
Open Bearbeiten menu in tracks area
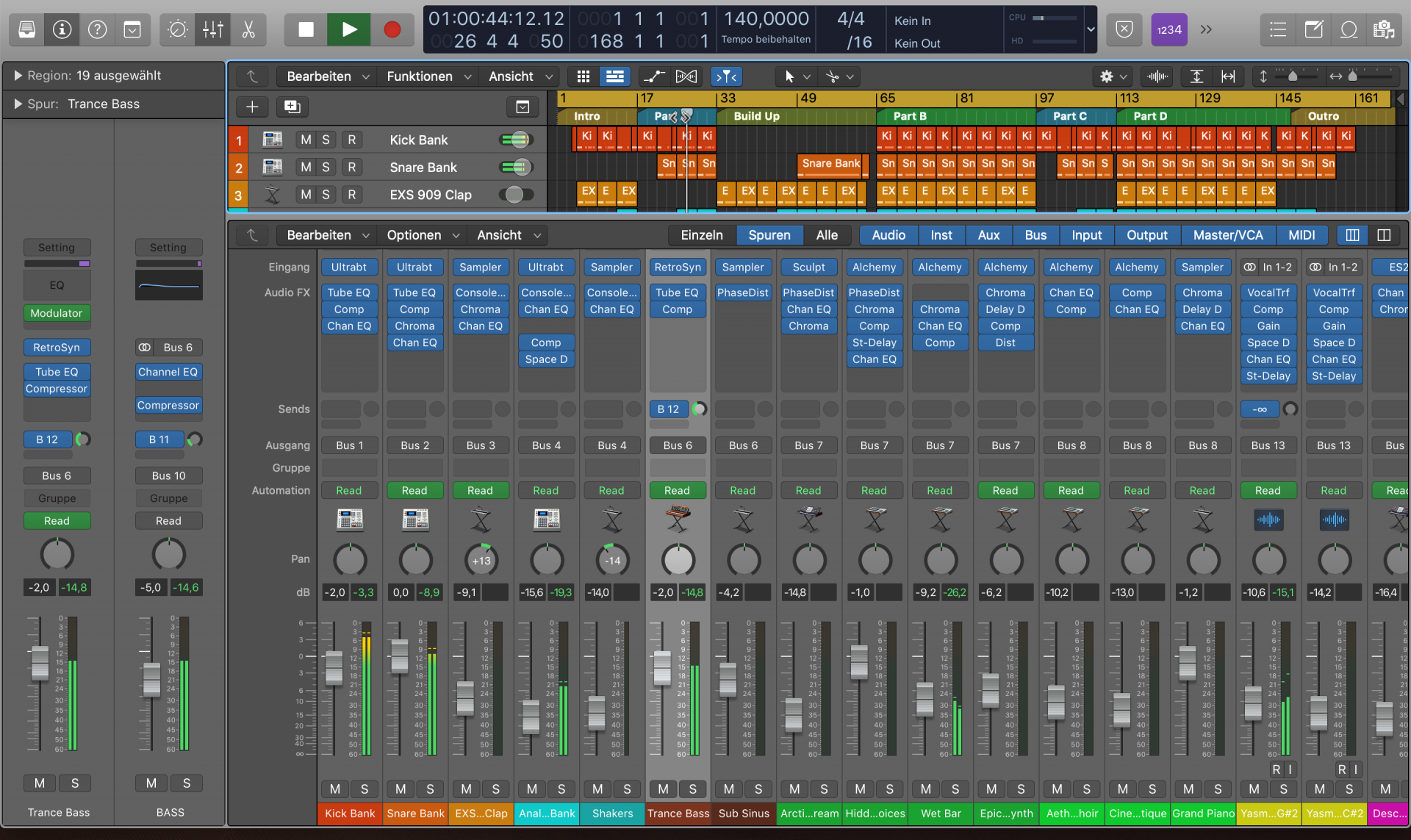pyautogui.click(x=328, y=76)
